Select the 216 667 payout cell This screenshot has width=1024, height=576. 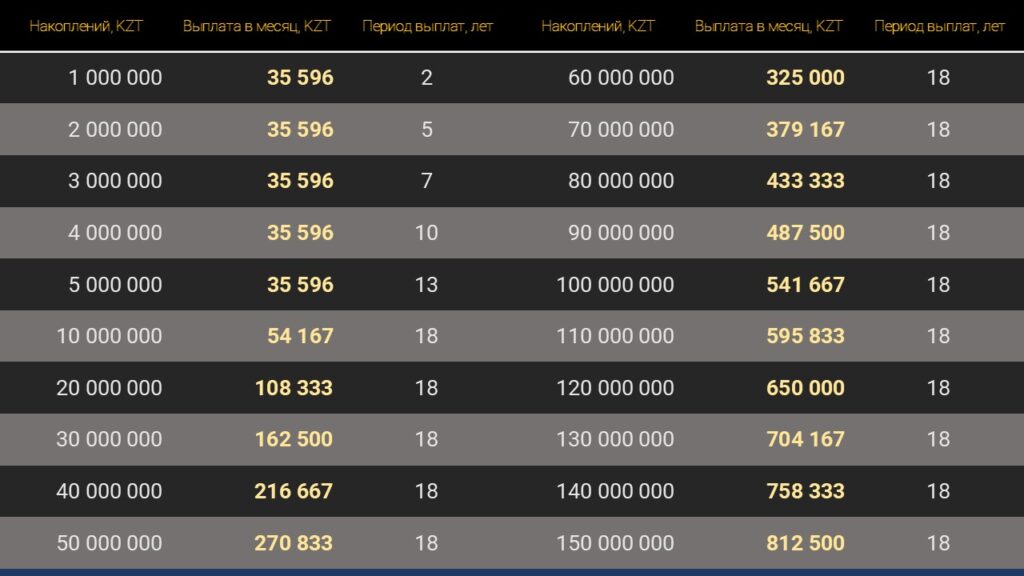point(294,491)
